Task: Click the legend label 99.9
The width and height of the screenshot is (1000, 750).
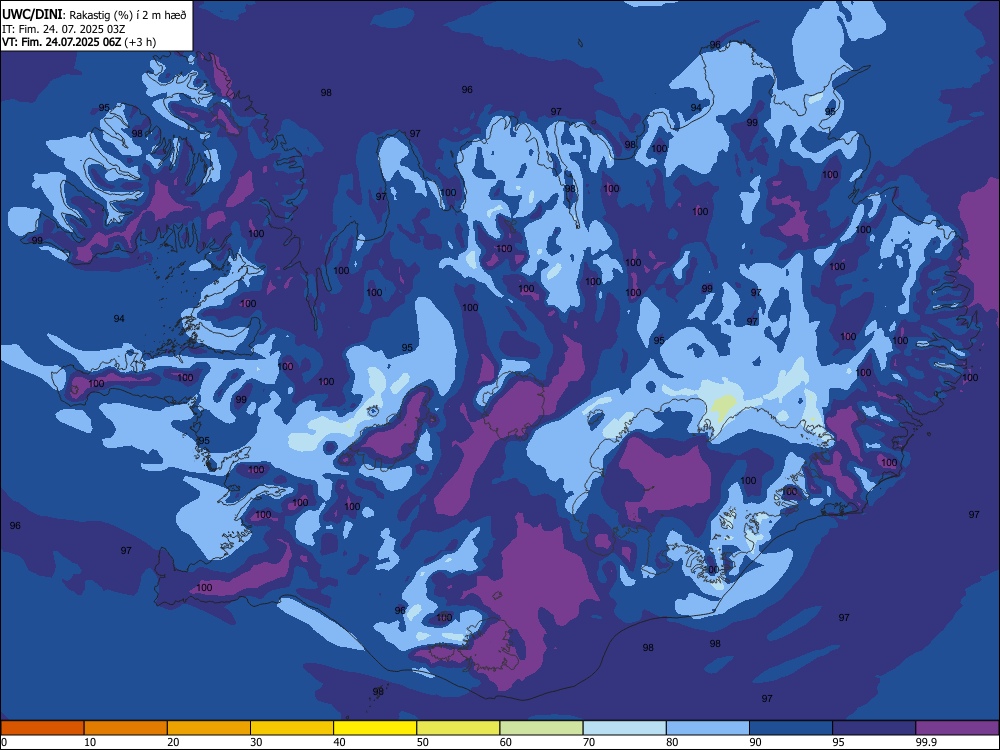Action: [925, 742]
